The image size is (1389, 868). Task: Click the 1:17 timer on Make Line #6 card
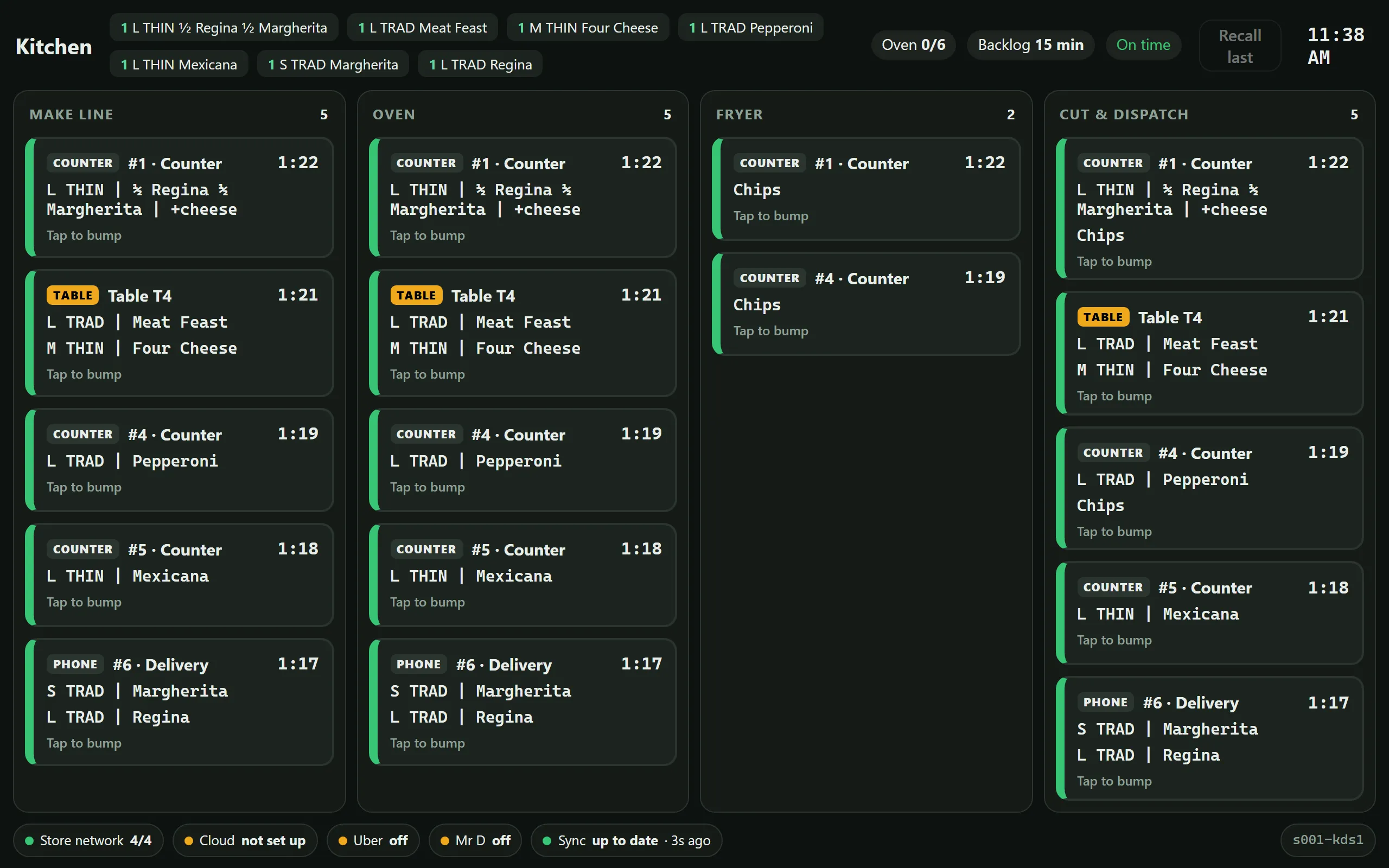(298, 663)
